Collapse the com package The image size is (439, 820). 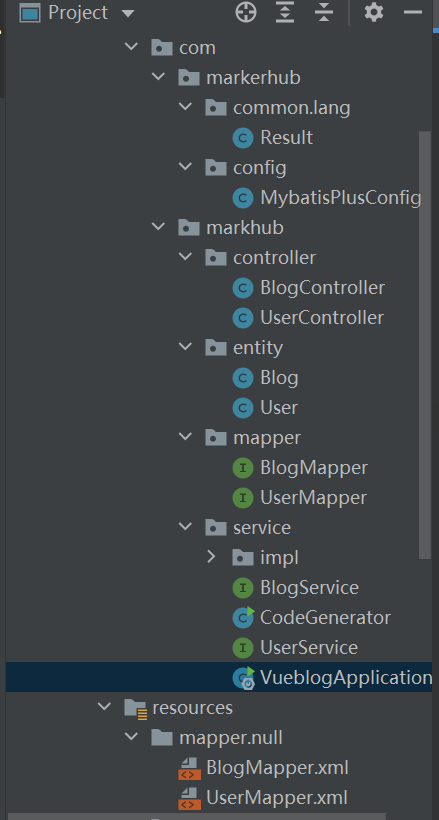(131, 47)
